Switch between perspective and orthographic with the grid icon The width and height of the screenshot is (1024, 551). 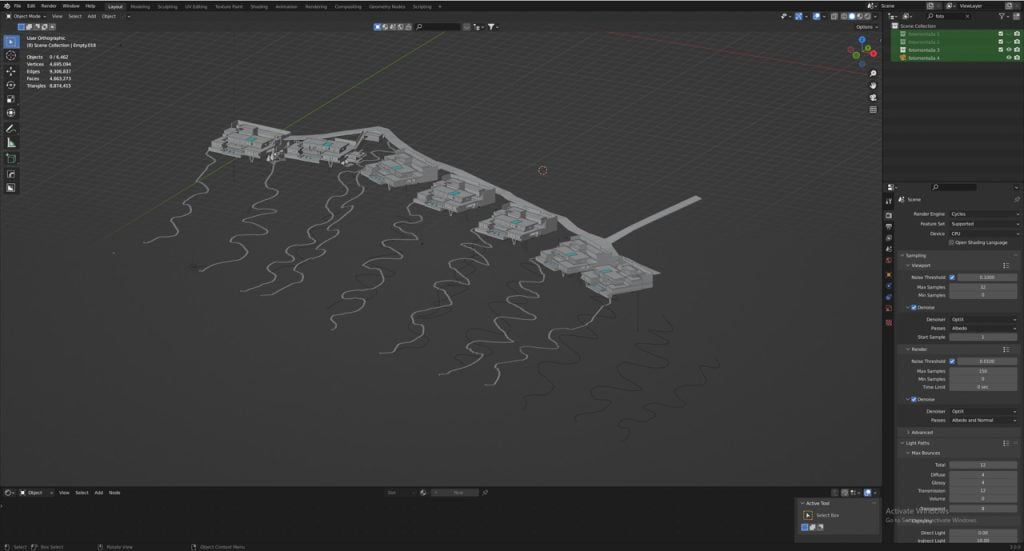pyautogui.click(x=873, y=110)
